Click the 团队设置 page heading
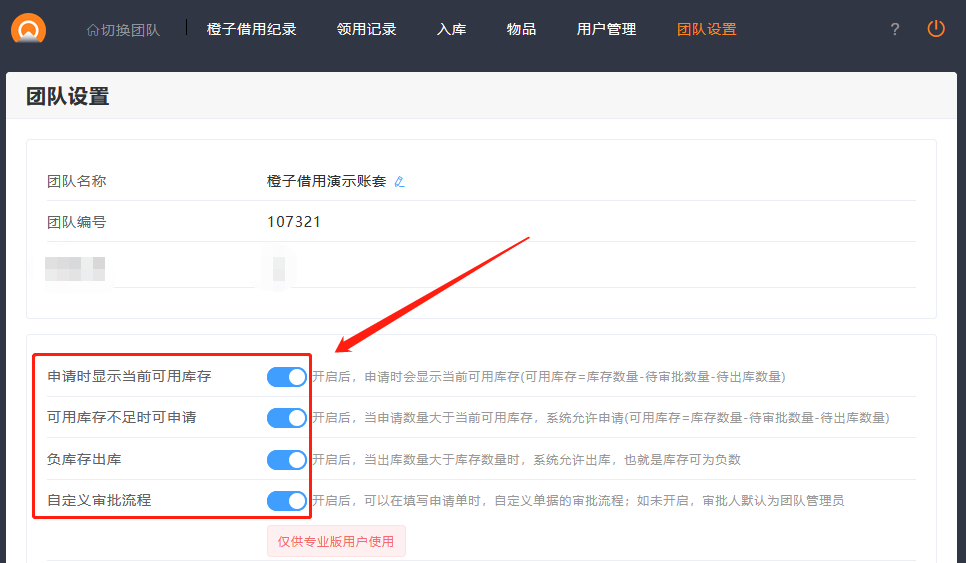966x563 pixels. [x=68, y=97]
